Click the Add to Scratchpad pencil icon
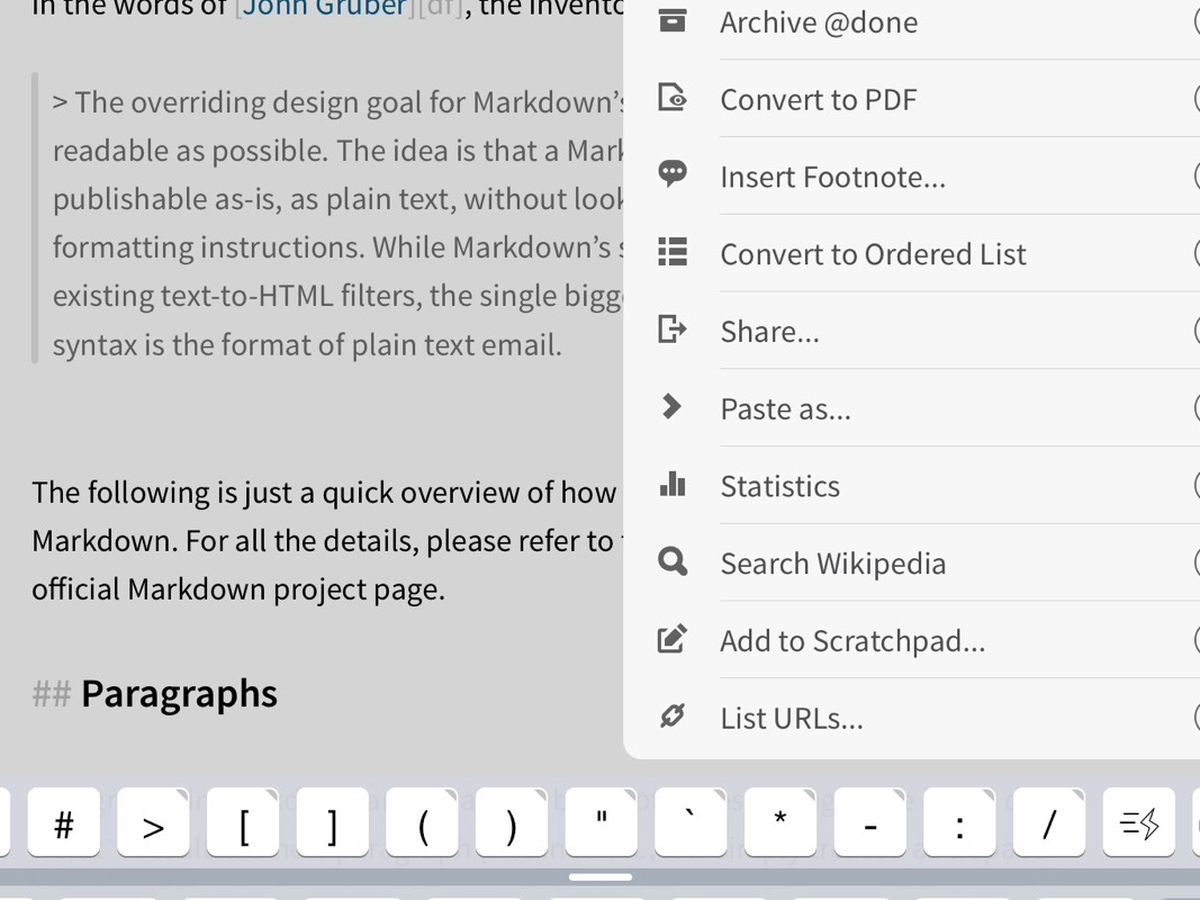 672,639
